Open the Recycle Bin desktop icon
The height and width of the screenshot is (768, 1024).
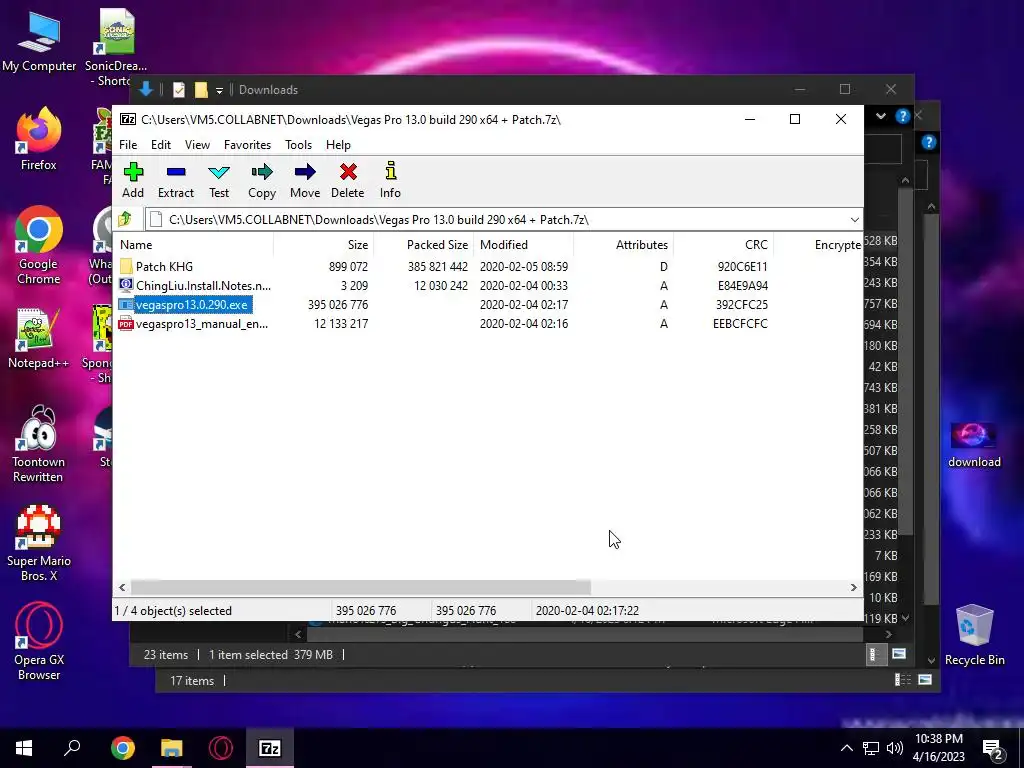pos(974,635)
